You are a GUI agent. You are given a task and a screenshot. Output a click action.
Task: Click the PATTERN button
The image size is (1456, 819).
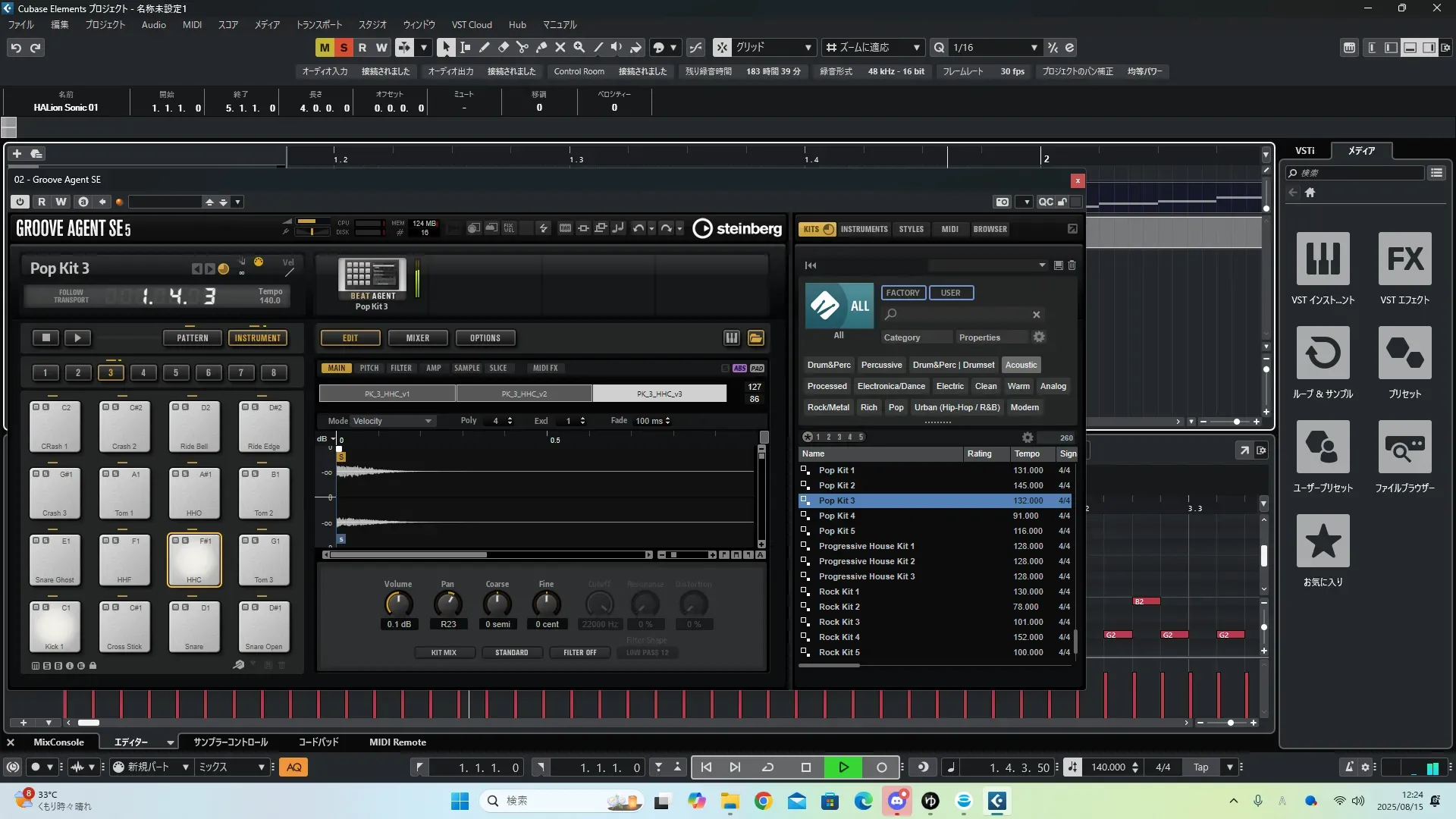point(192,338)
